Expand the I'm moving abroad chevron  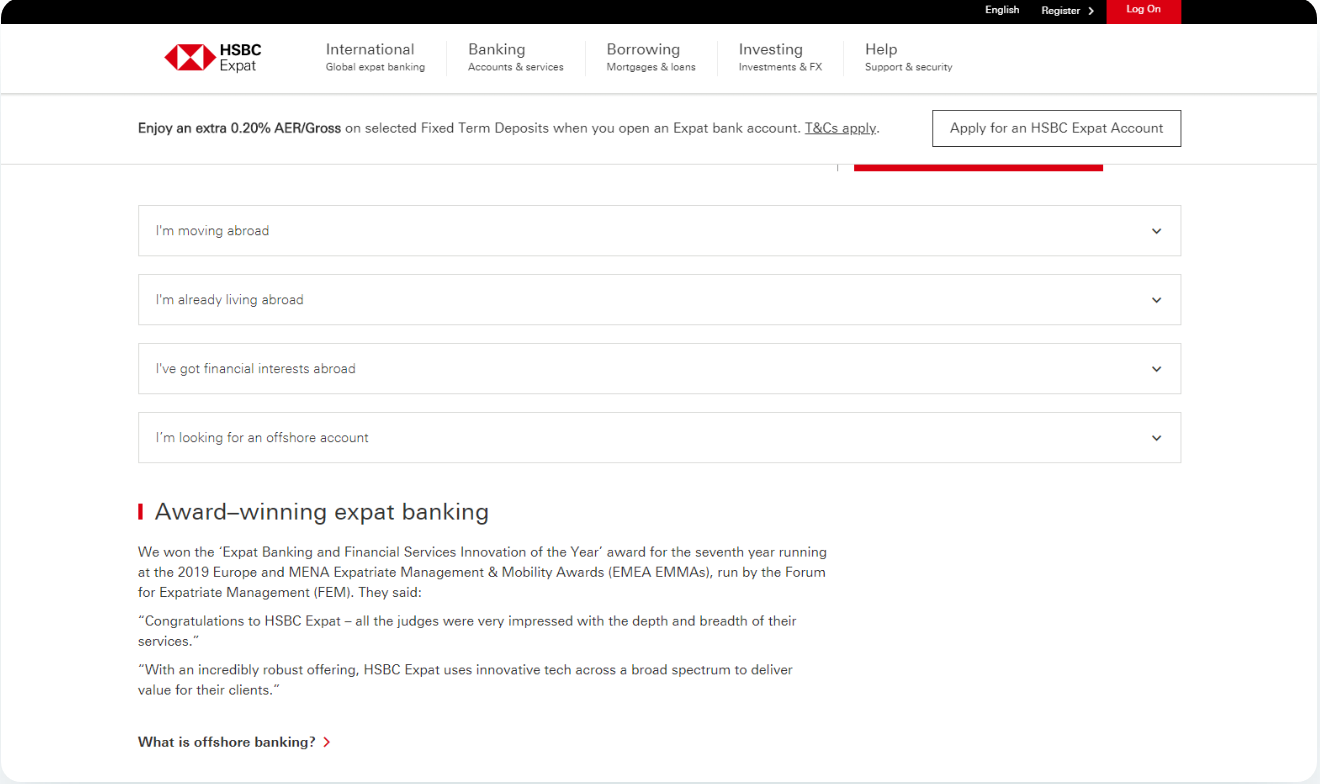[1156, 231]
